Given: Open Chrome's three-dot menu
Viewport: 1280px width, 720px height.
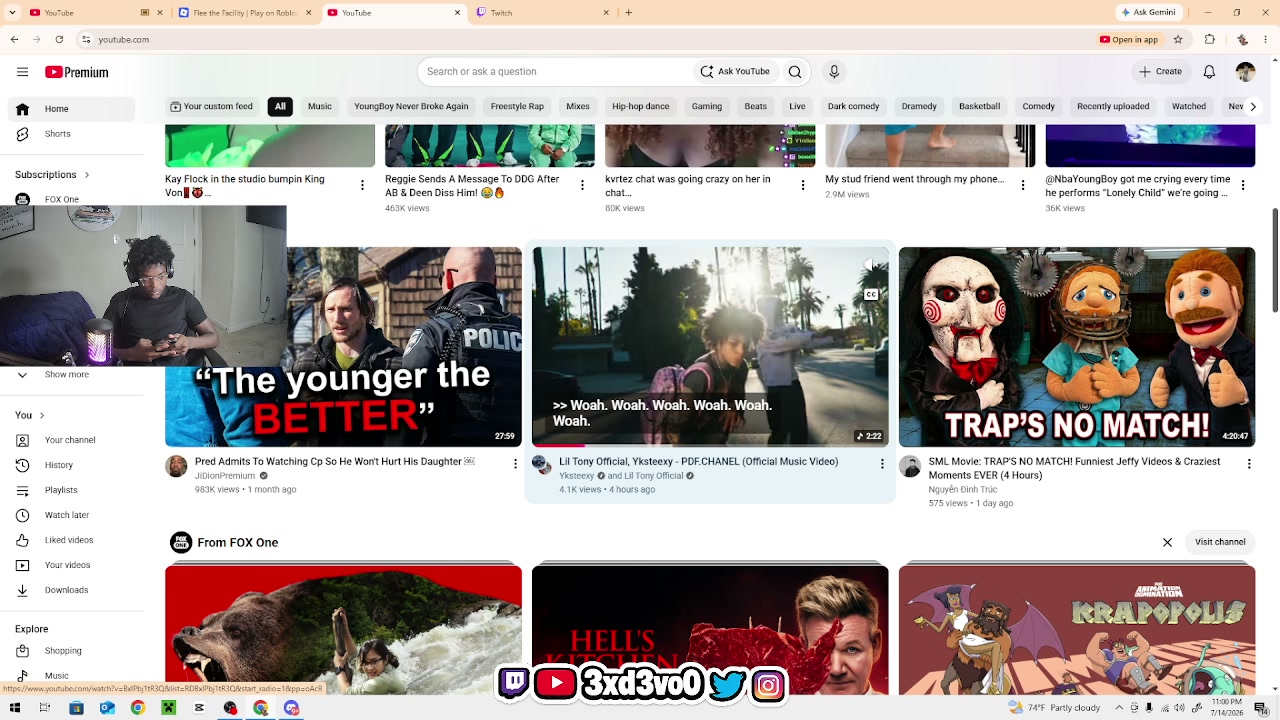Looking at the screenshot, I should (x=1267, y=39).
